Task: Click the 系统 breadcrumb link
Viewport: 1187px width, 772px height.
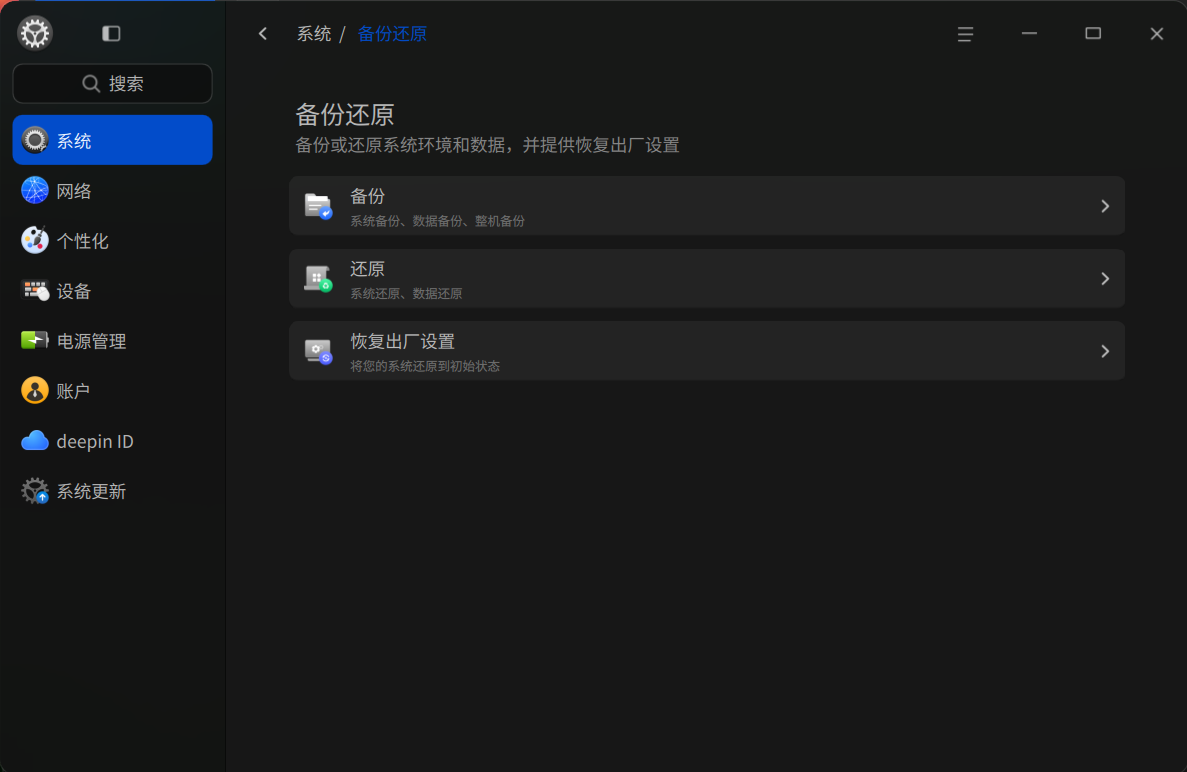Action: coord(314,34)
